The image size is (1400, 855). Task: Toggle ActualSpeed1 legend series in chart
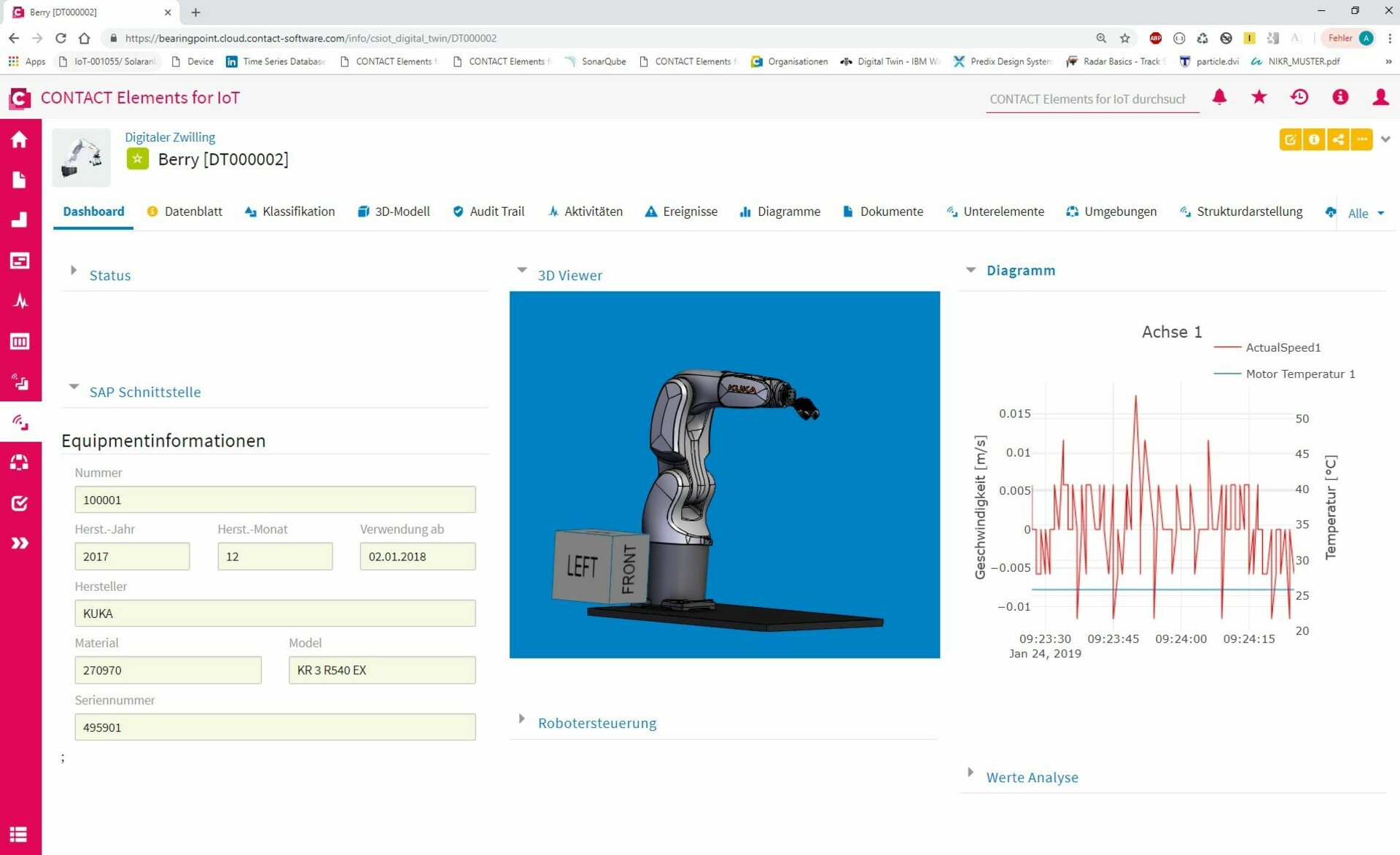(1283, 347)
